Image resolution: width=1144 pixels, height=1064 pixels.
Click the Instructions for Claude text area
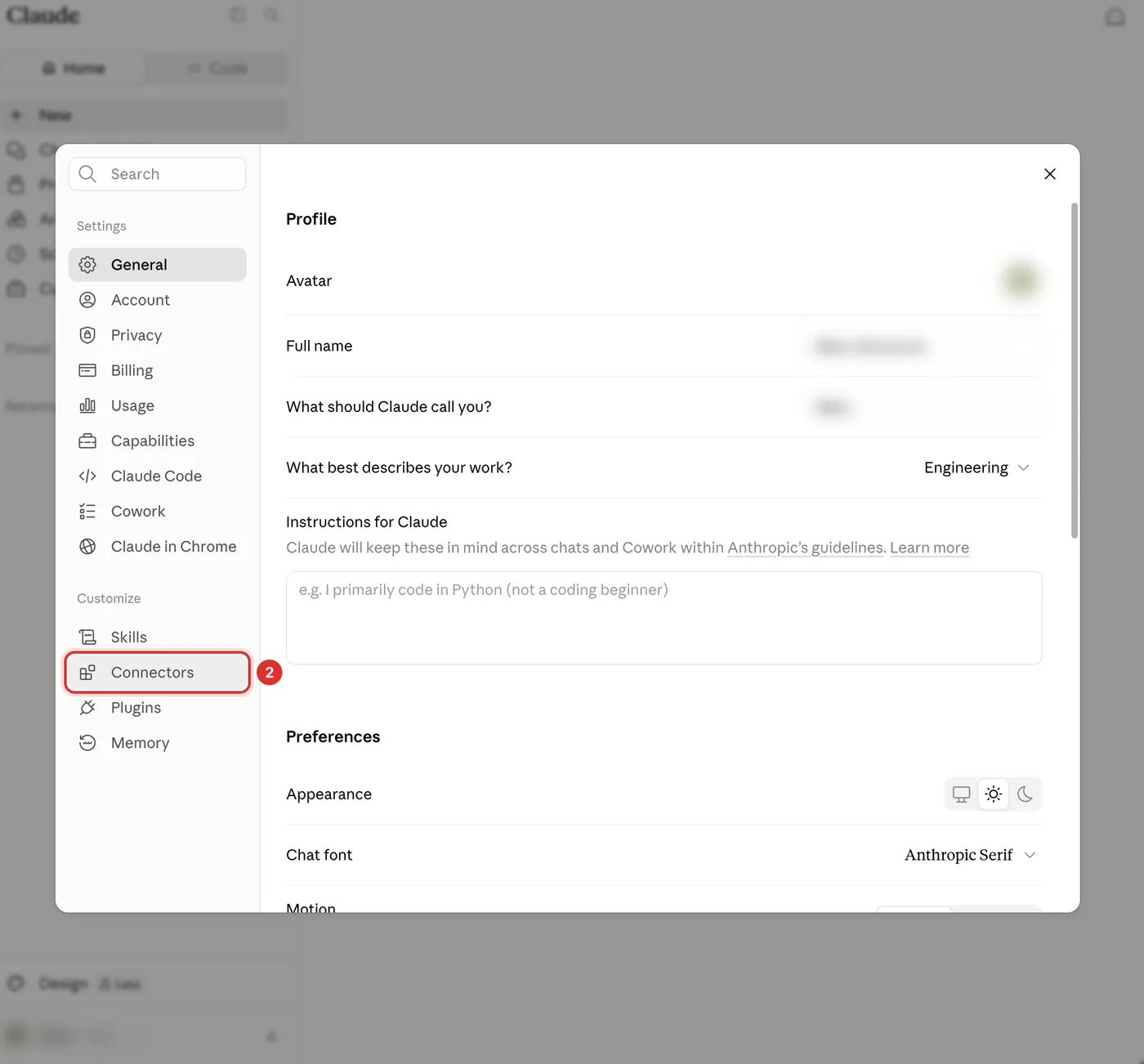[664, 618]
